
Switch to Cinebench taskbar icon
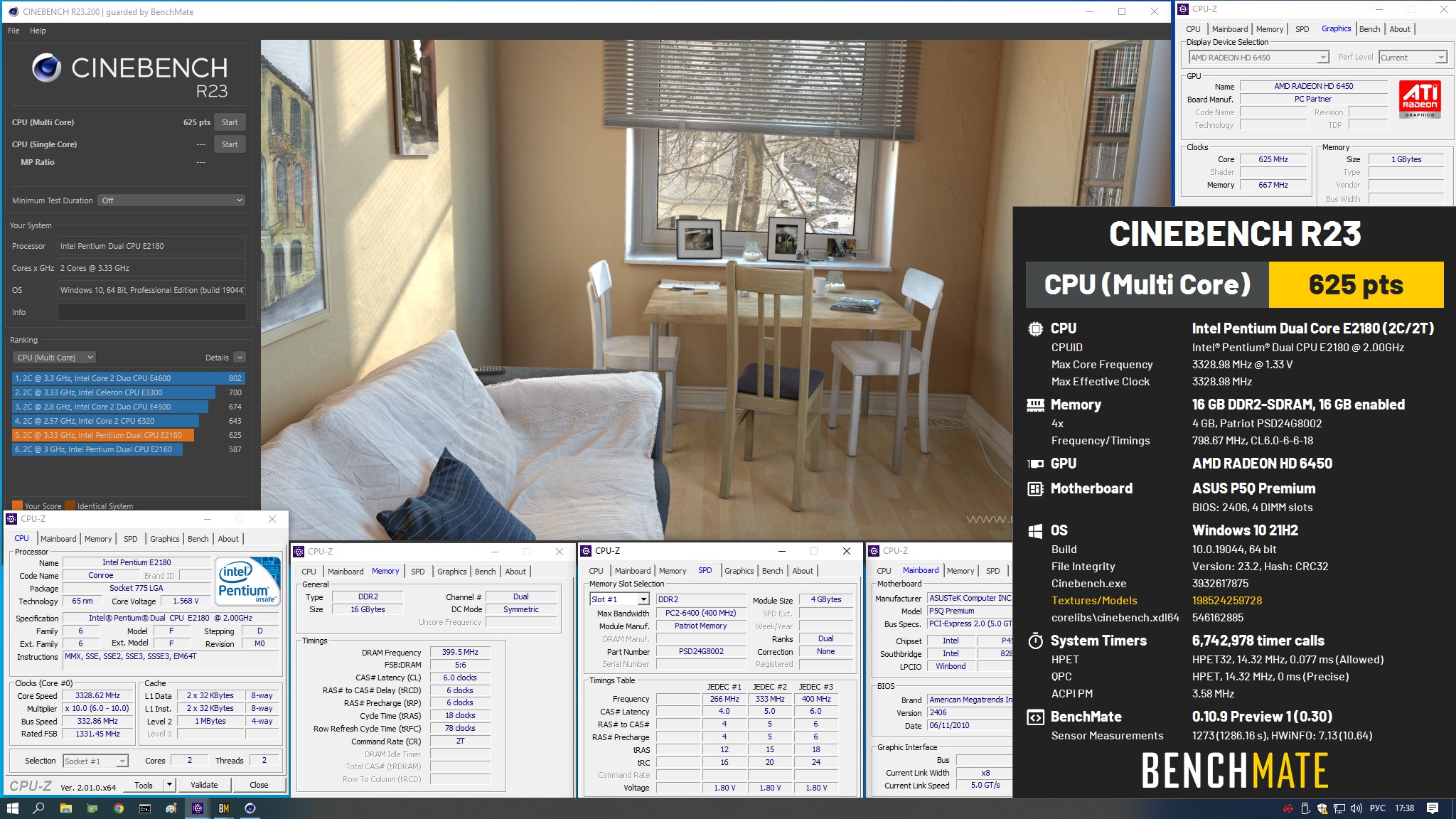(250, 808)
